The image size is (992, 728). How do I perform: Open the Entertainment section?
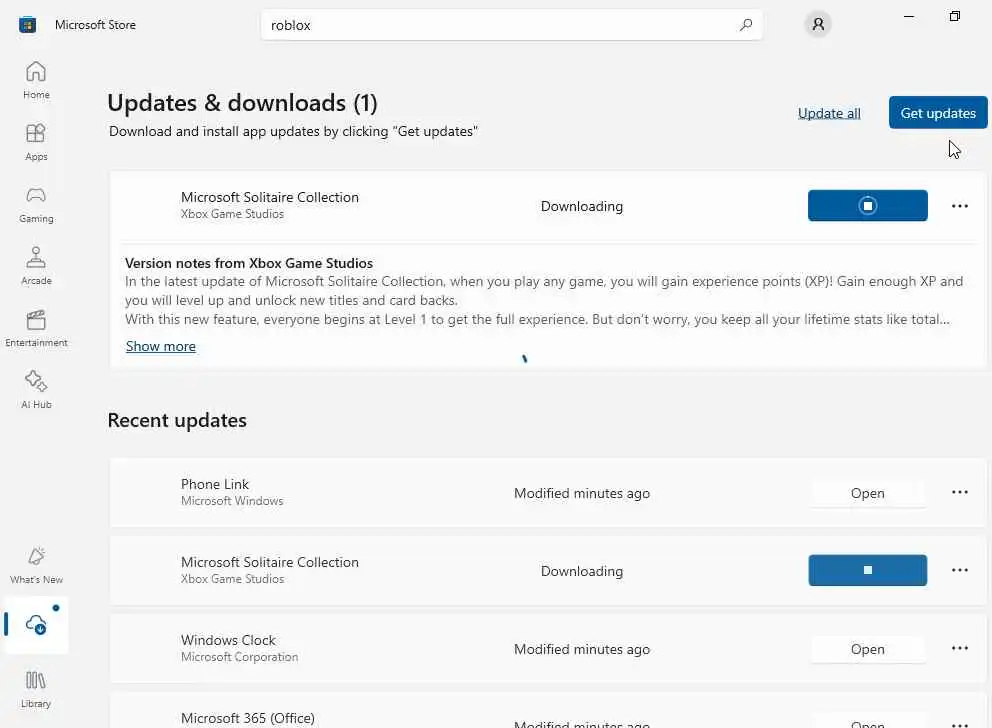click(x=36, y=328)
